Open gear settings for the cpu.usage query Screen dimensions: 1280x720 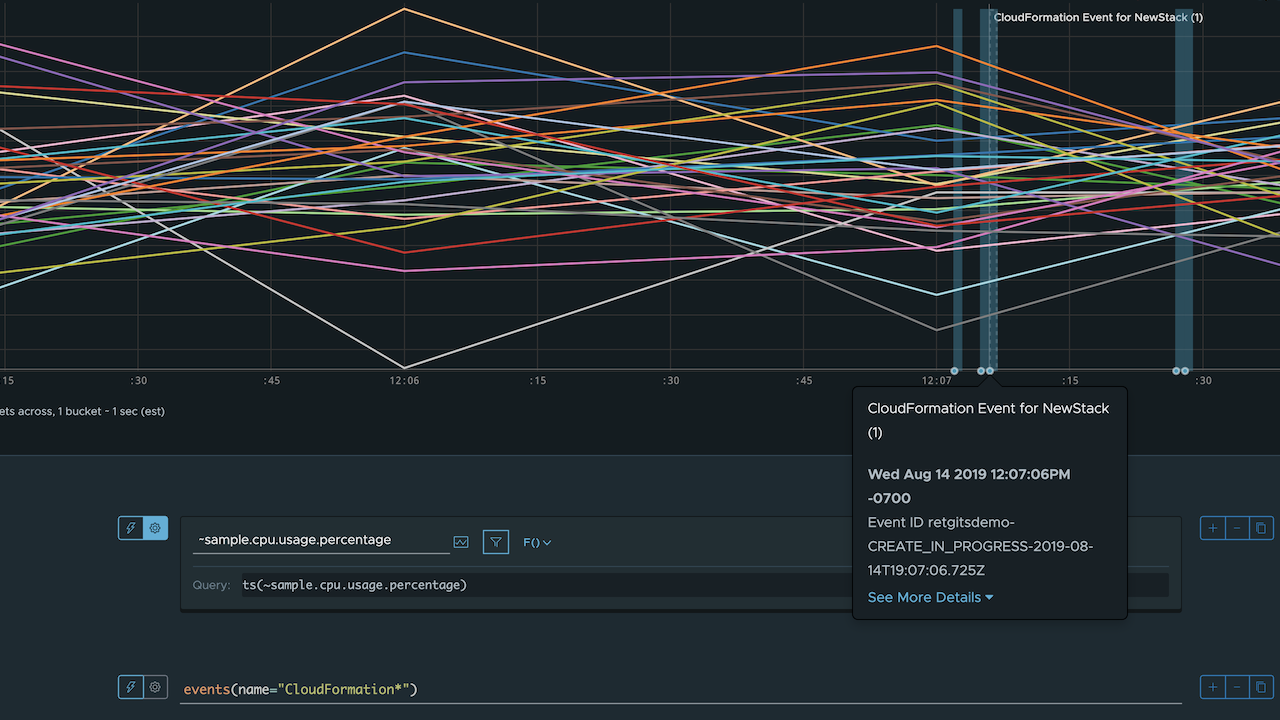click(x=156, y=528)
